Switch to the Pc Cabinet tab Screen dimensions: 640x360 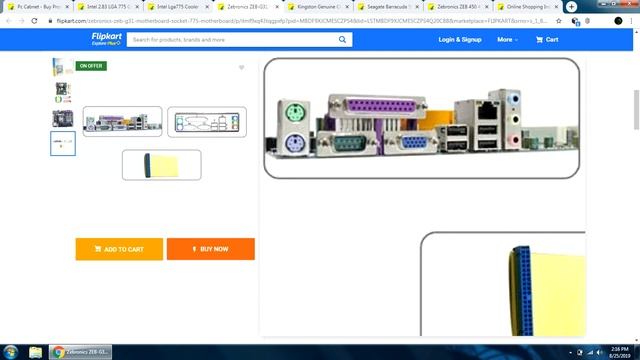pyautogui.click(x=38, y=7)
